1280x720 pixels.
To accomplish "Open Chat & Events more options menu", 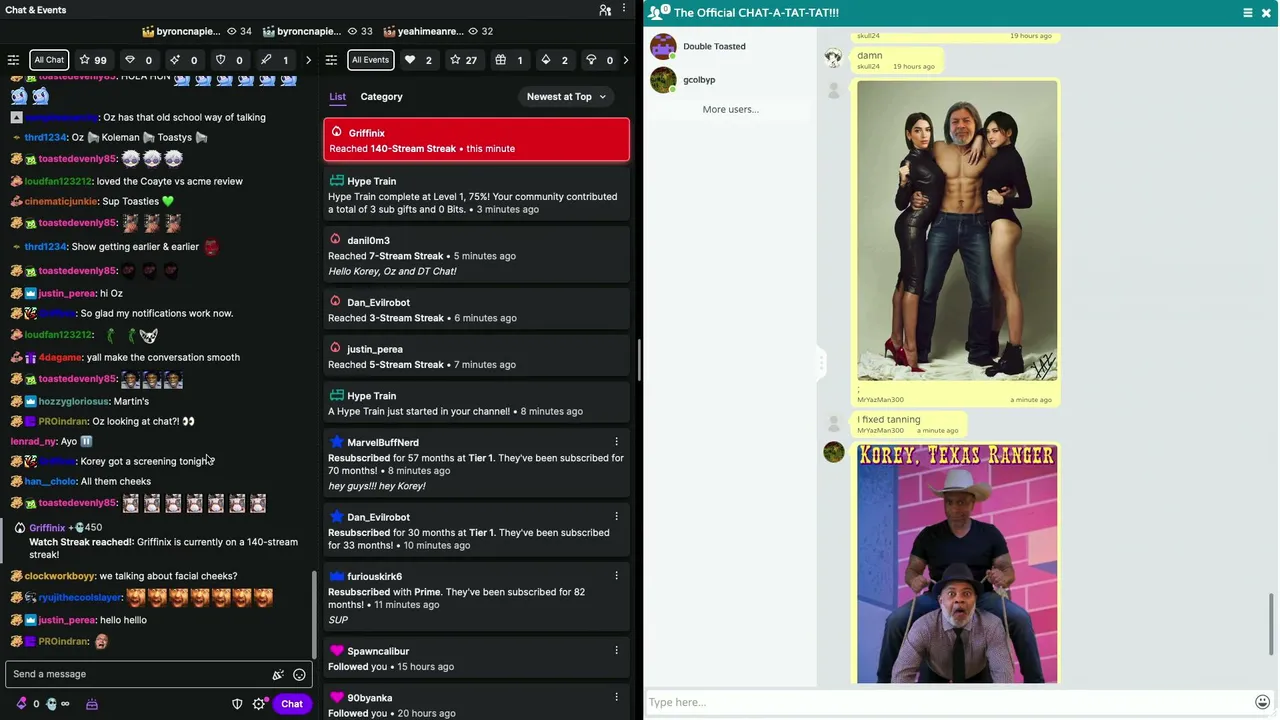I will 624,10.
